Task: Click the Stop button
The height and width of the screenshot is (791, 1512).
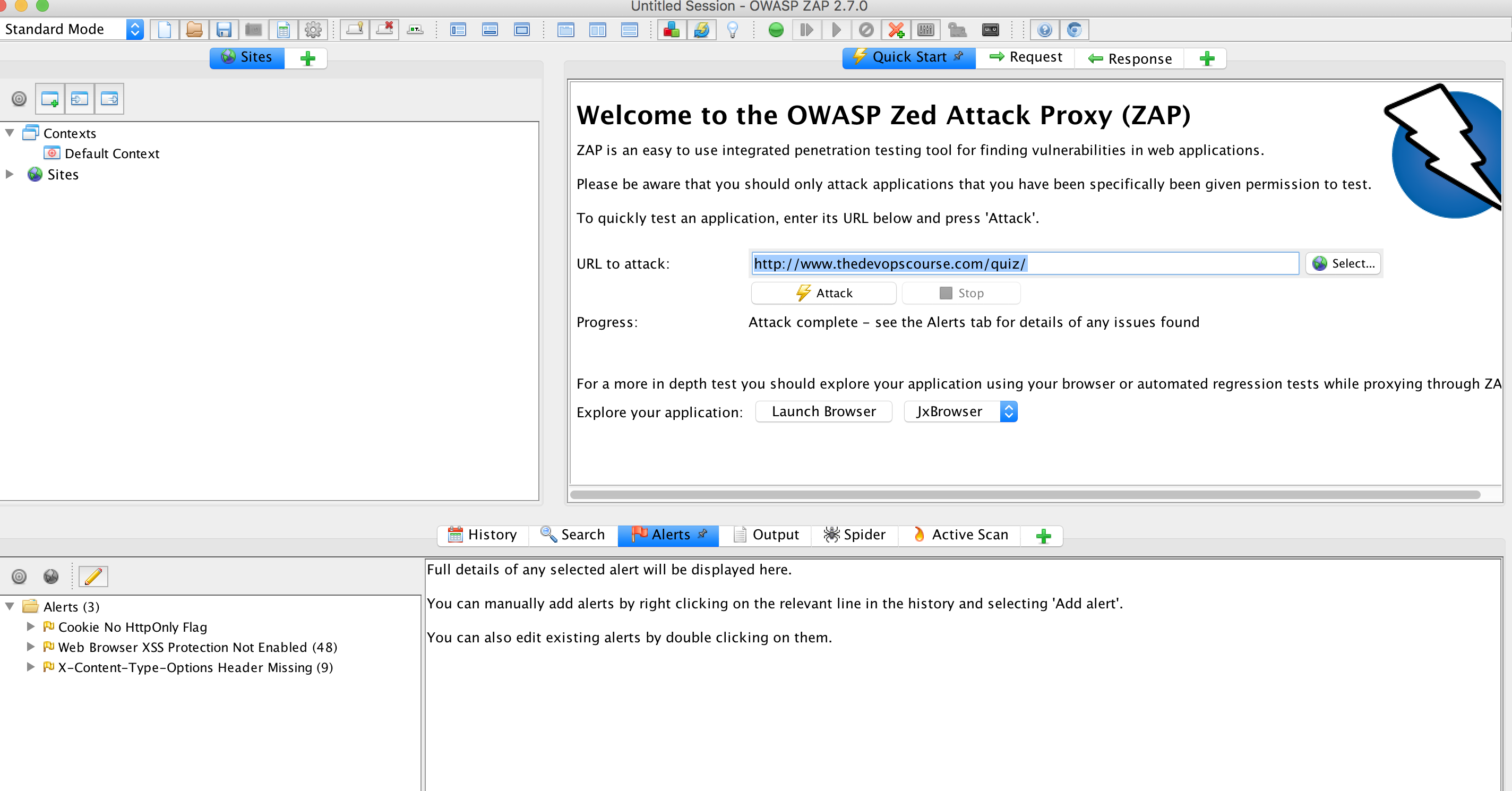Action: tap(961, 293)
